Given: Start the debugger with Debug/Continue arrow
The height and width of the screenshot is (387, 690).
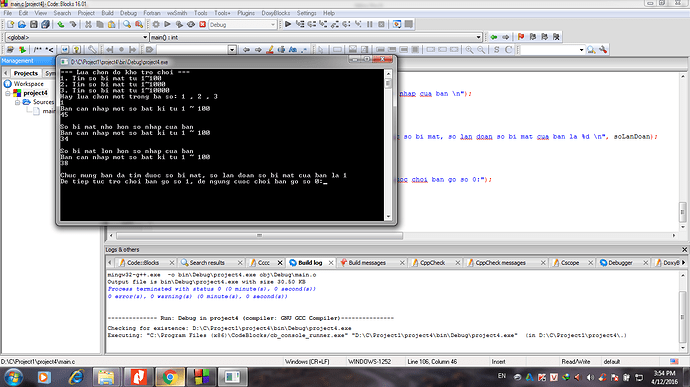Looking at the screenshot, I should pyautogui.click(x=288, y=24).
